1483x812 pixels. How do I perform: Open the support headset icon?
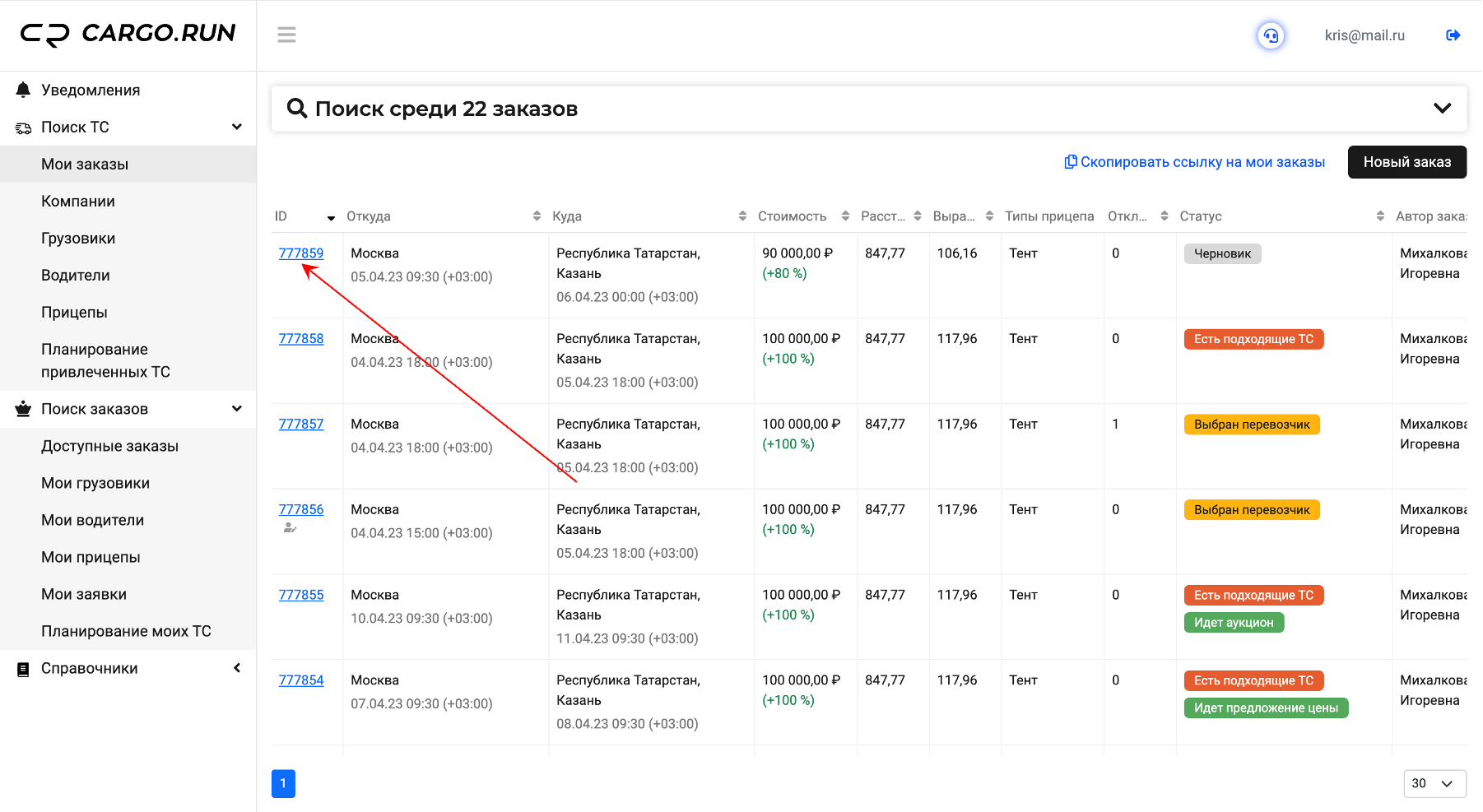[1271, 35]
